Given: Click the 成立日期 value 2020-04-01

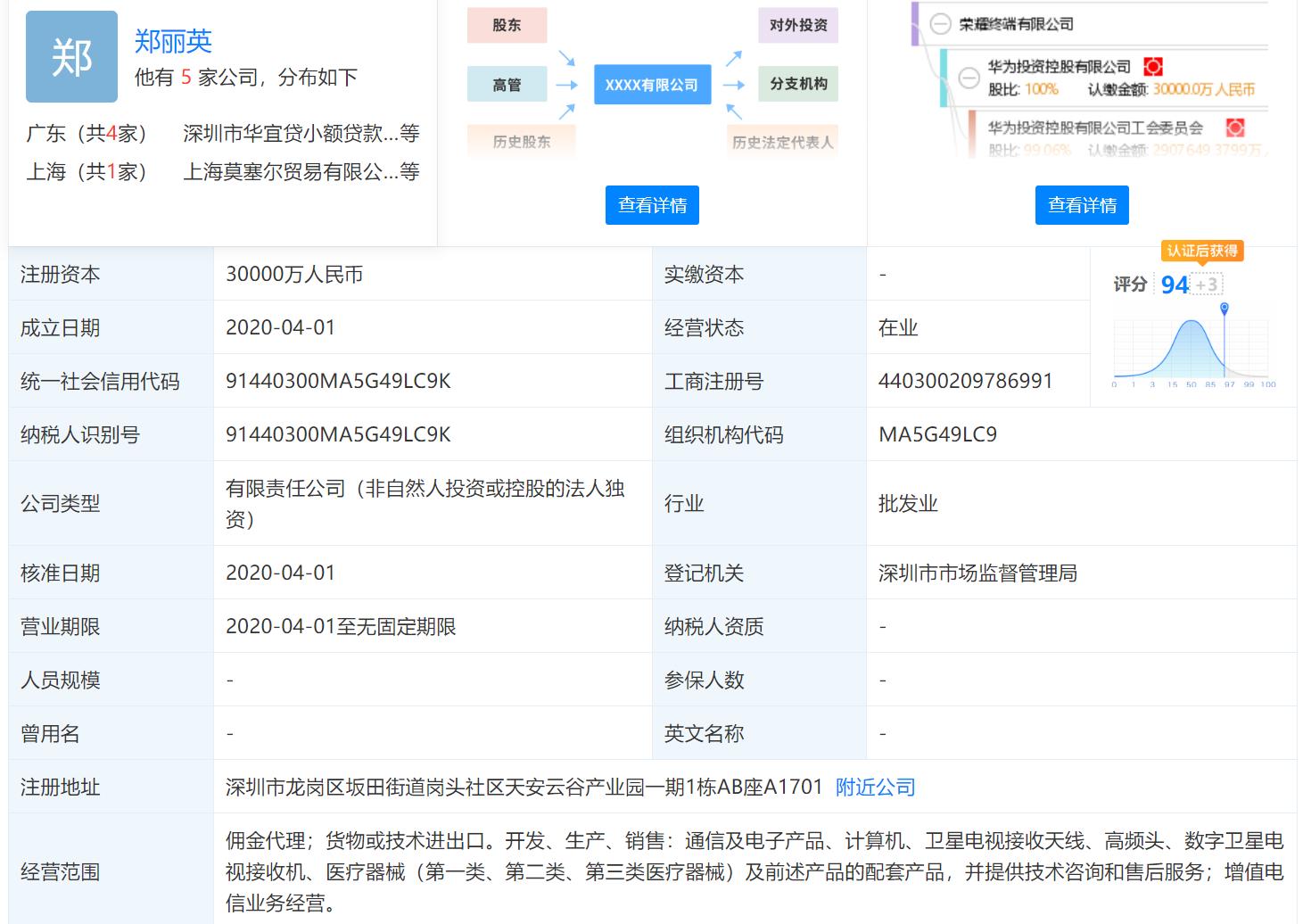Looking at the screenshot, I should point(280,327).
